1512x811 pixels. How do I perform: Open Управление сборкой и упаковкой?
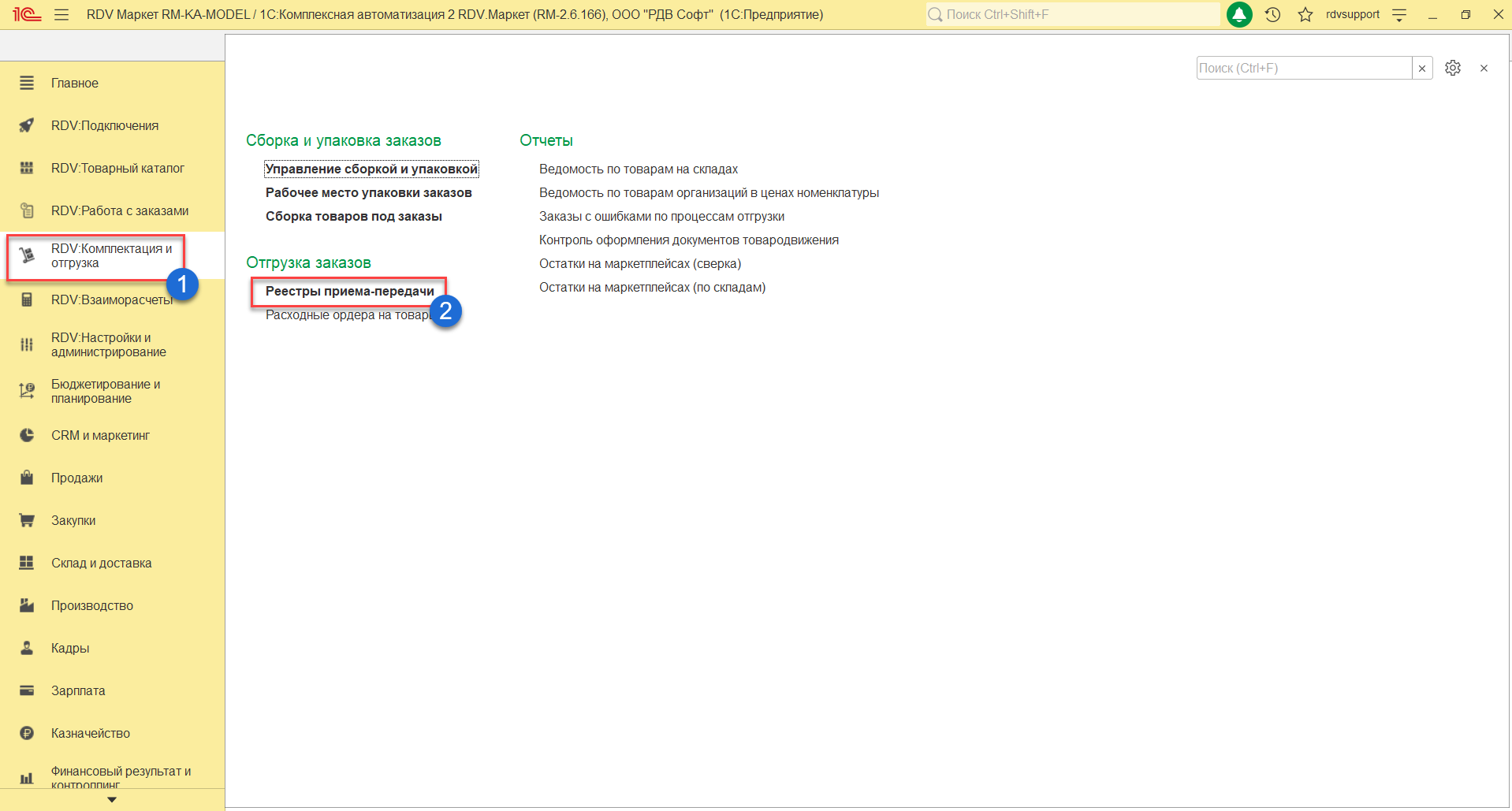click(x=371, y=169)
